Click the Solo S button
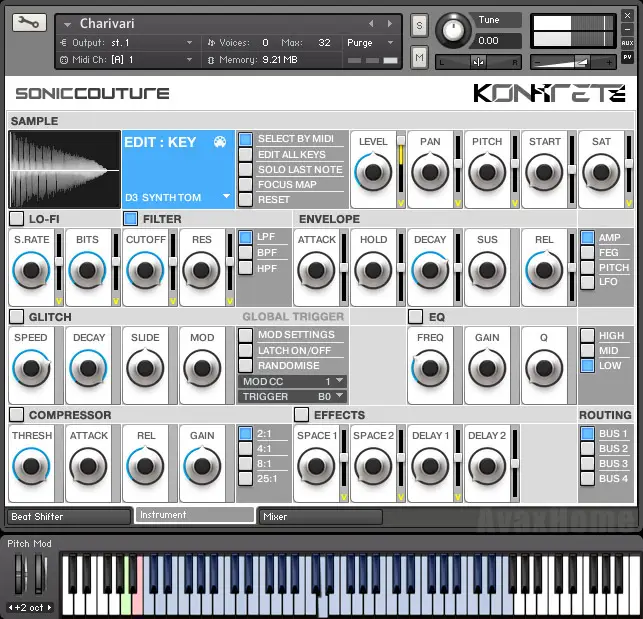643x619 pixels. tap(419, 25)
